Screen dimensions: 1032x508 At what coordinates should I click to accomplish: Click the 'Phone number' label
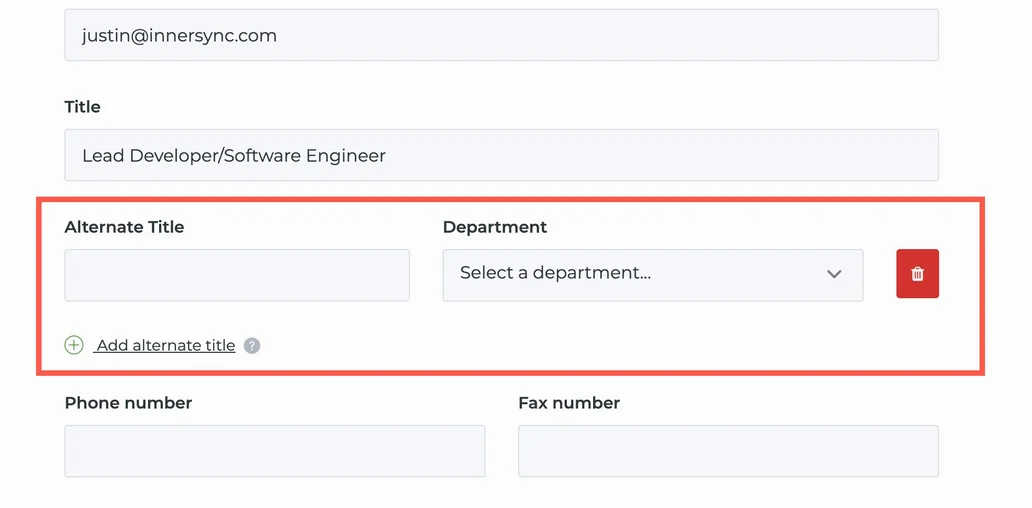tap(128, 403)
